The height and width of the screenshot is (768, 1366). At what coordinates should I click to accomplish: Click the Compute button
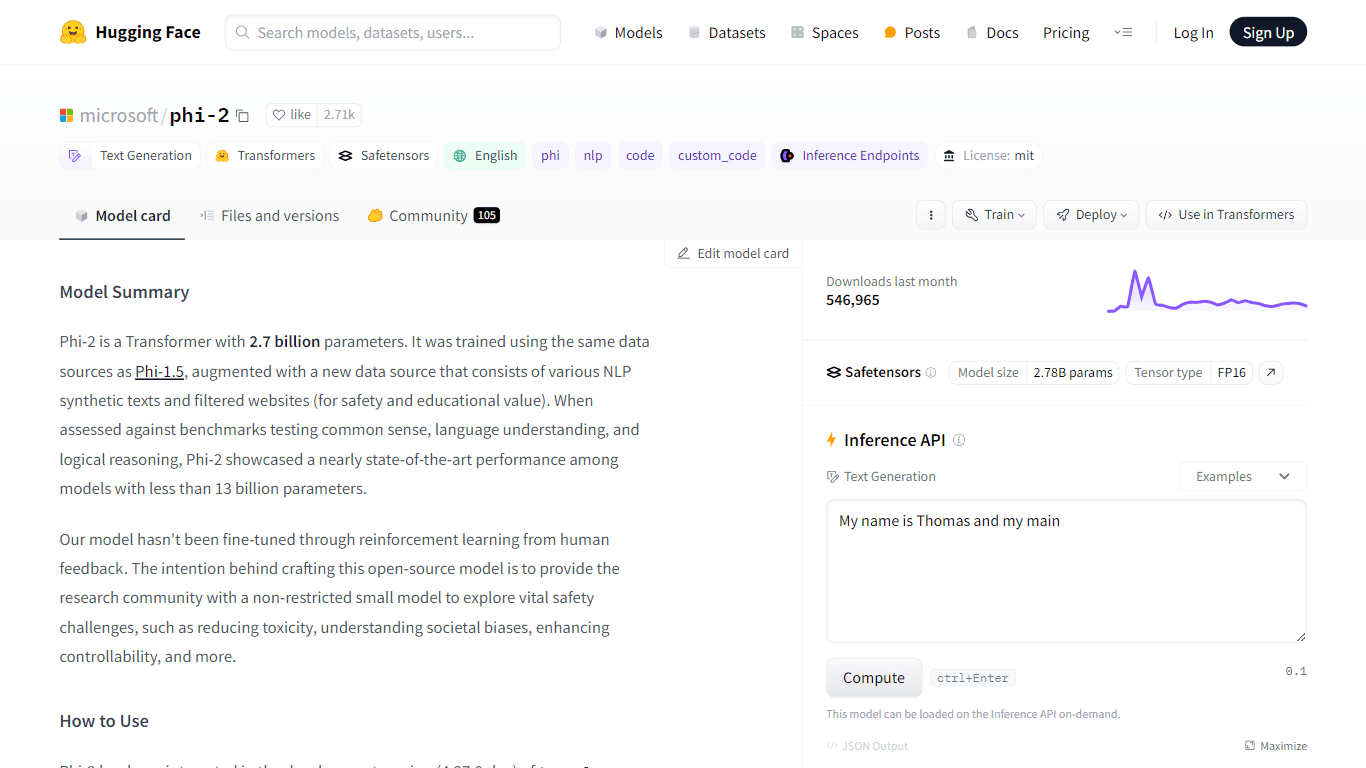pos(874,678)
